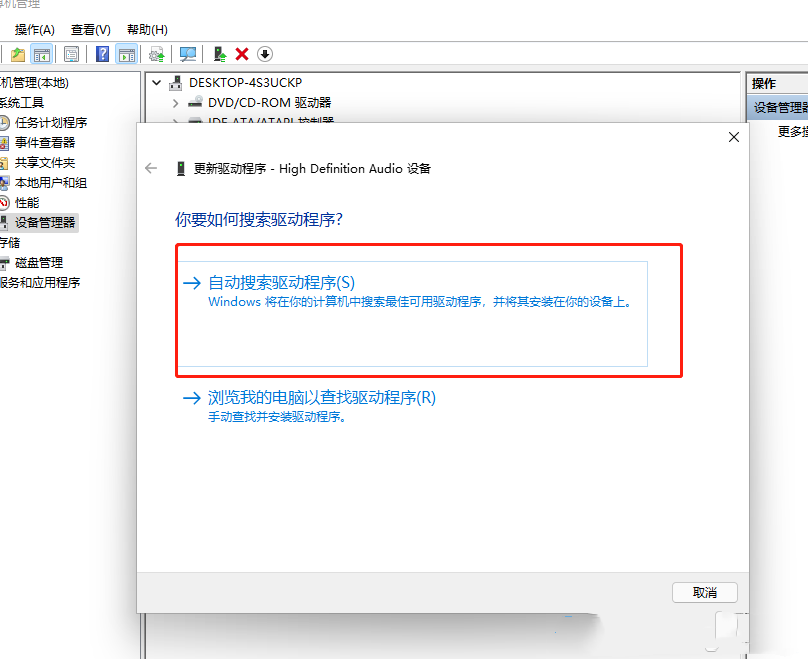Expand the IDE ATA/ATAPI 控制器 node
808x659 pixels.
pyautogui.click(x=176, y=122)
